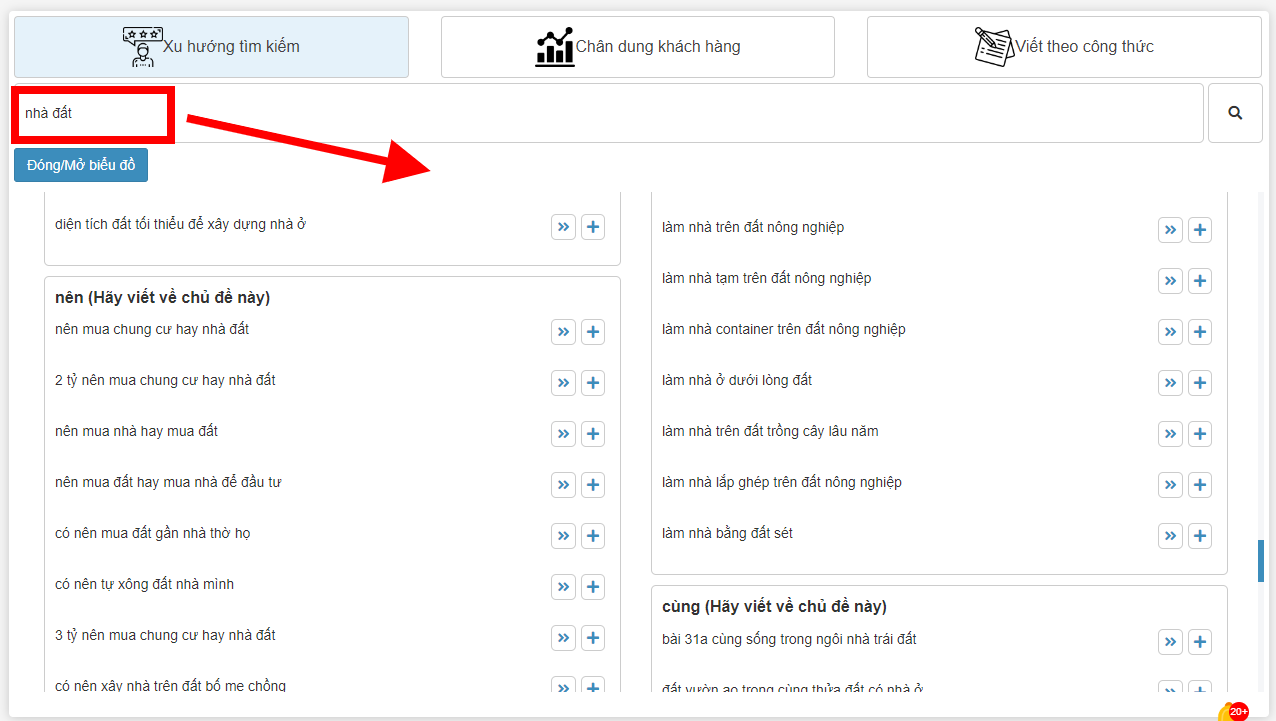Viewport: 1276px width, 721px height.
Task: Select text 'làm nhà trên đất nông nghiệp'
Action: pos(753,227)
